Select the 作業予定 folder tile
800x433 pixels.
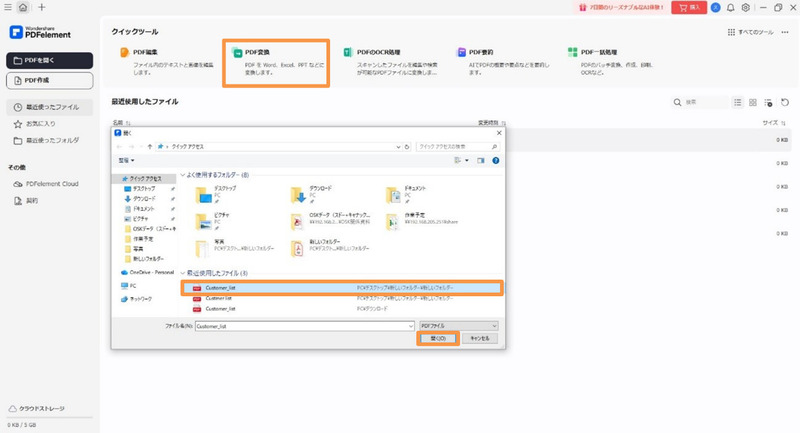click(421, 221)
